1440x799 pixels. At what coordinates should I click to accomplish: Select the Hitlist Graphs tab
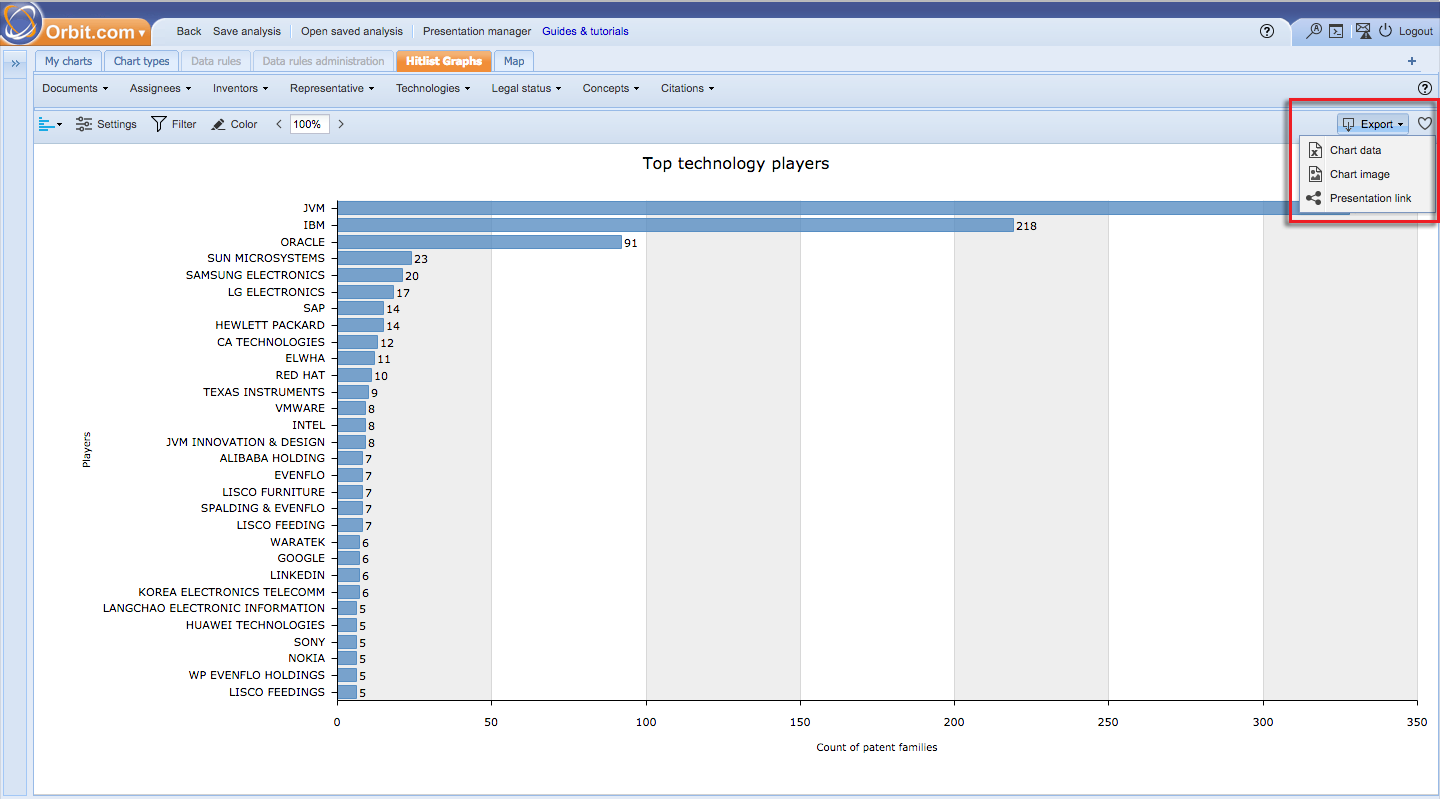coord(444,61)
